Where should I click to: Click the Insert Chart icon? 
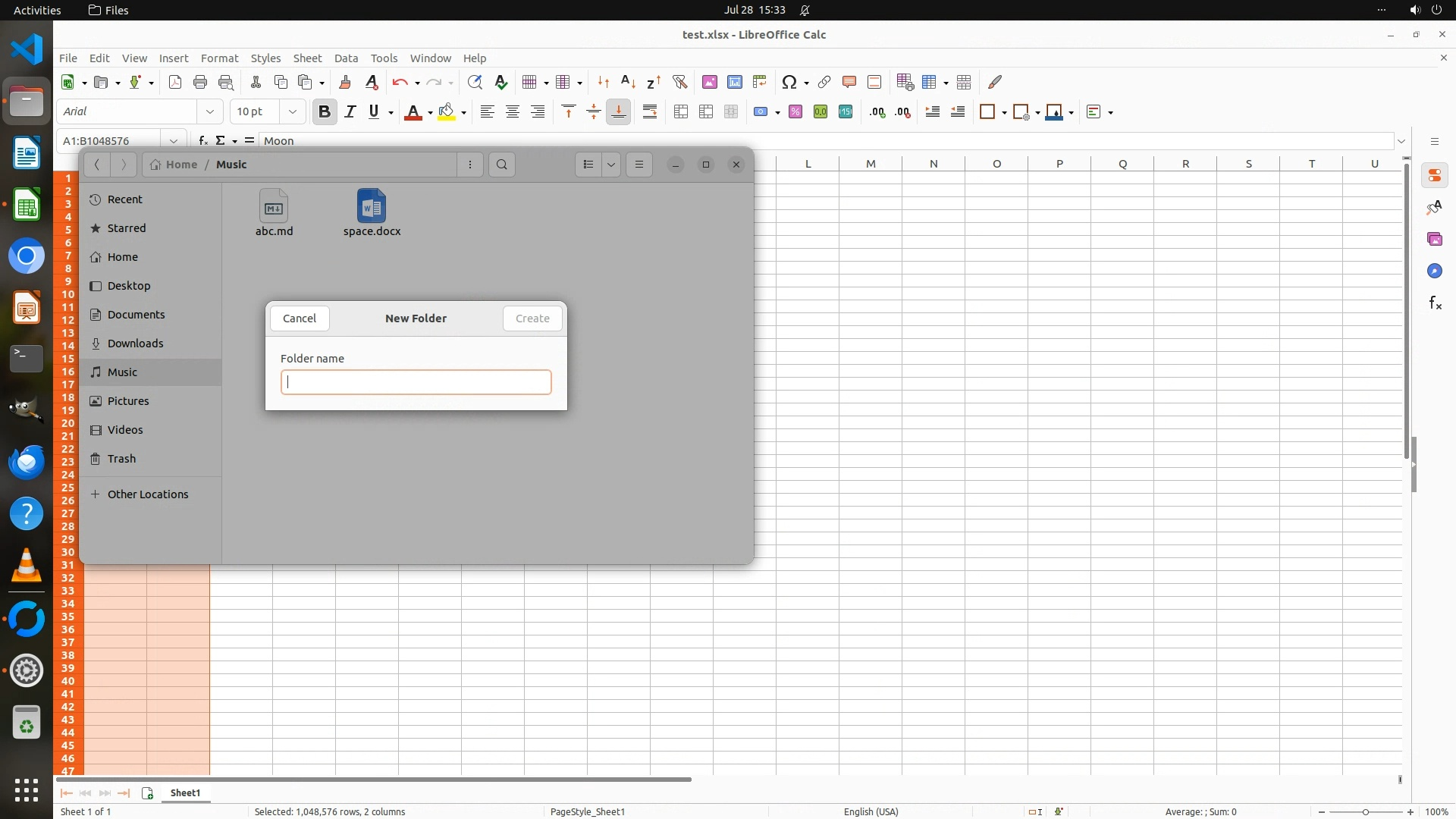[x=734, y=82]
